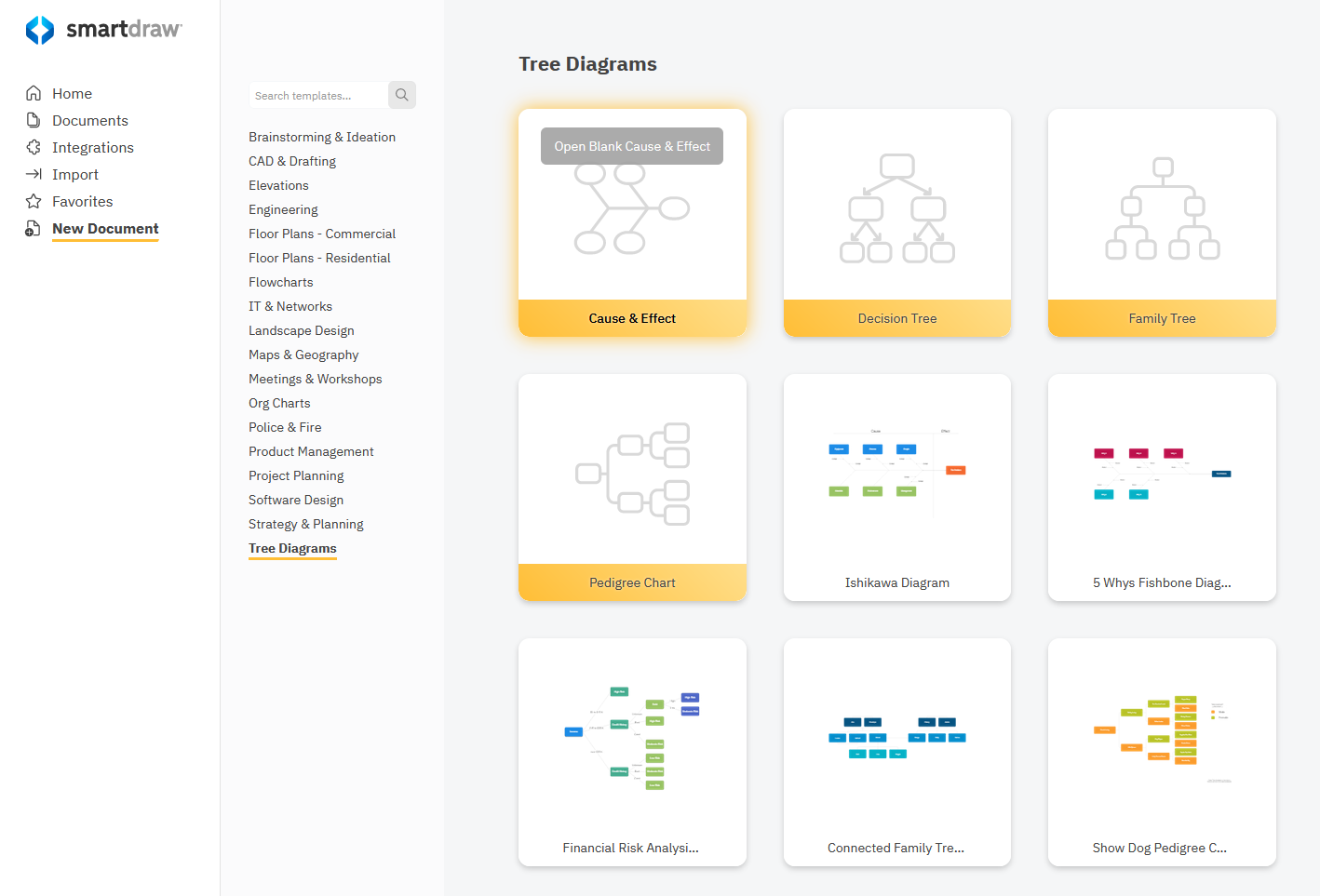Screen dimensions: 1320x896
Task: Select the Strategy & Planning category
Action: pos(305,524)
